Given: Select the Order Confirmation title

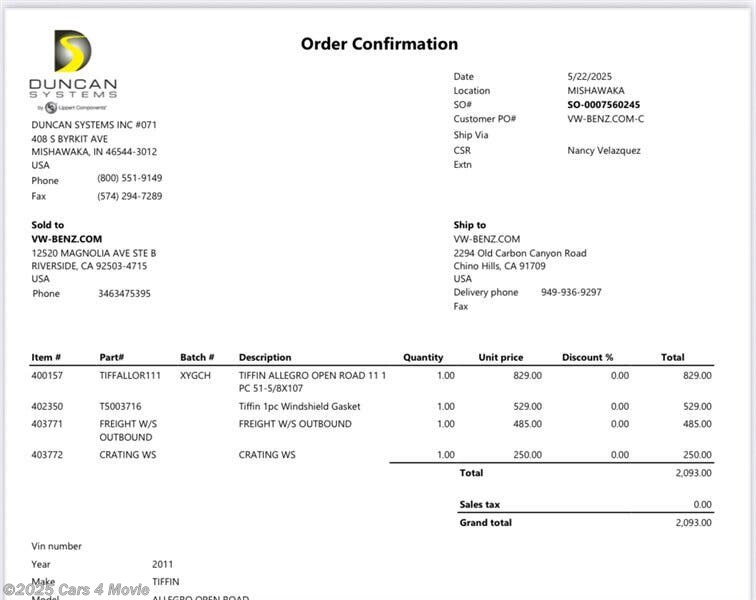Looking at the screenshot, I should [x=379, y=44].
